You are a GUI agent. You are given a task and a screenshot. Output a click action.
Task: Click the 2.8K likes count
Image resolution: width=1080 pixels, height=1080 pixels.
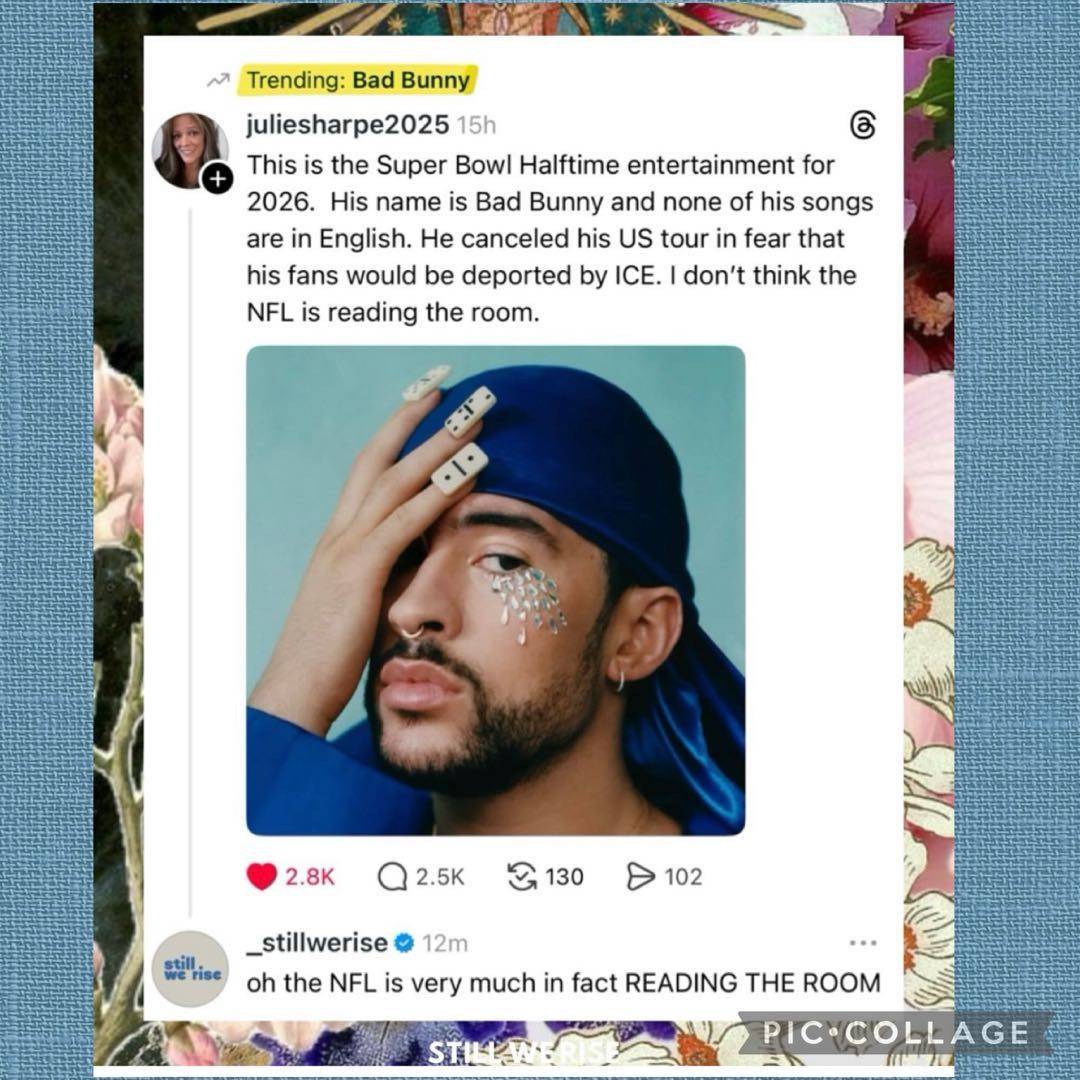[x=310, y=877]
